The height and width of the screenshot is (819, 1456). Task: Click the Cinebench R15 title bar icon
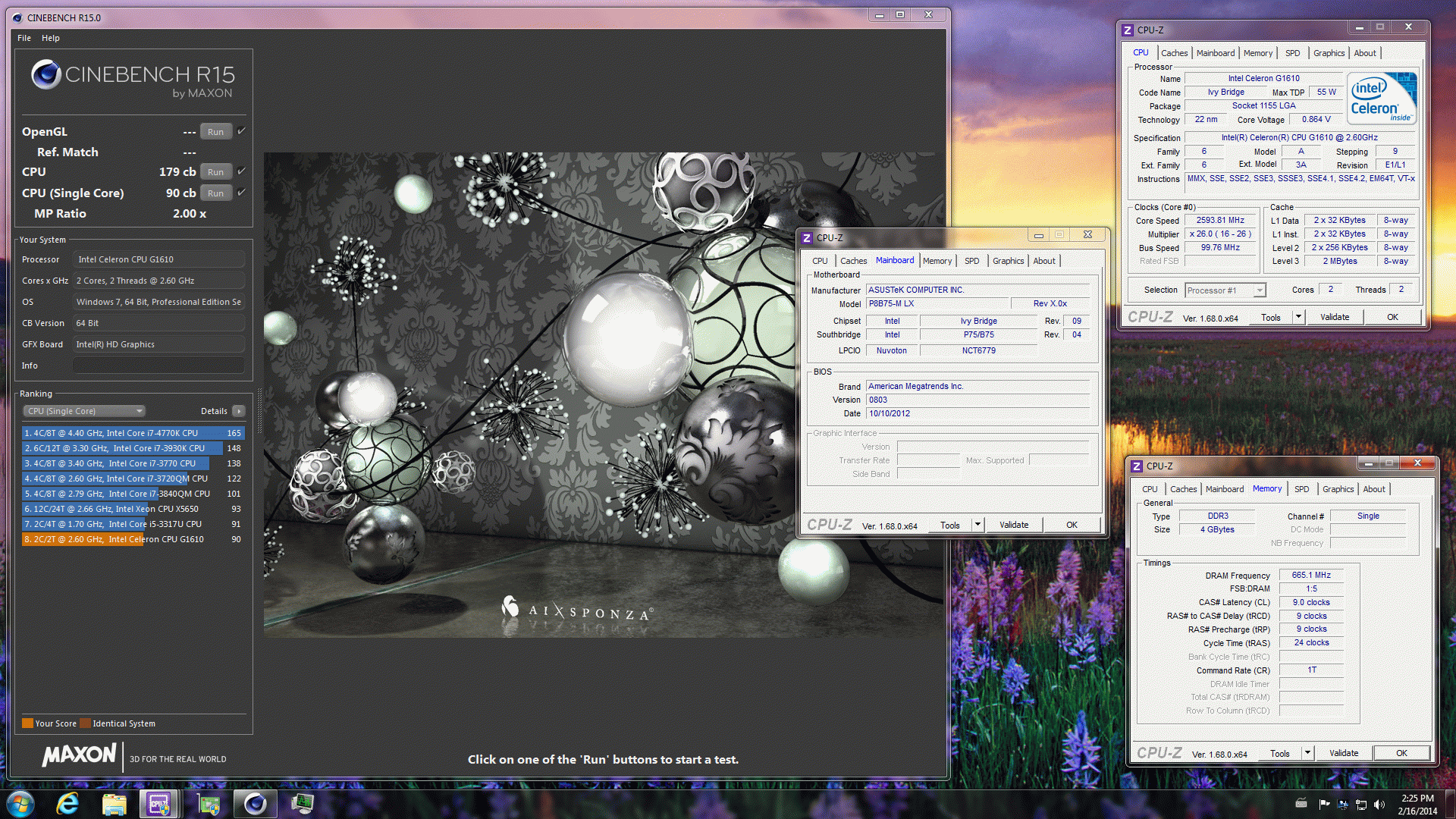17,17
